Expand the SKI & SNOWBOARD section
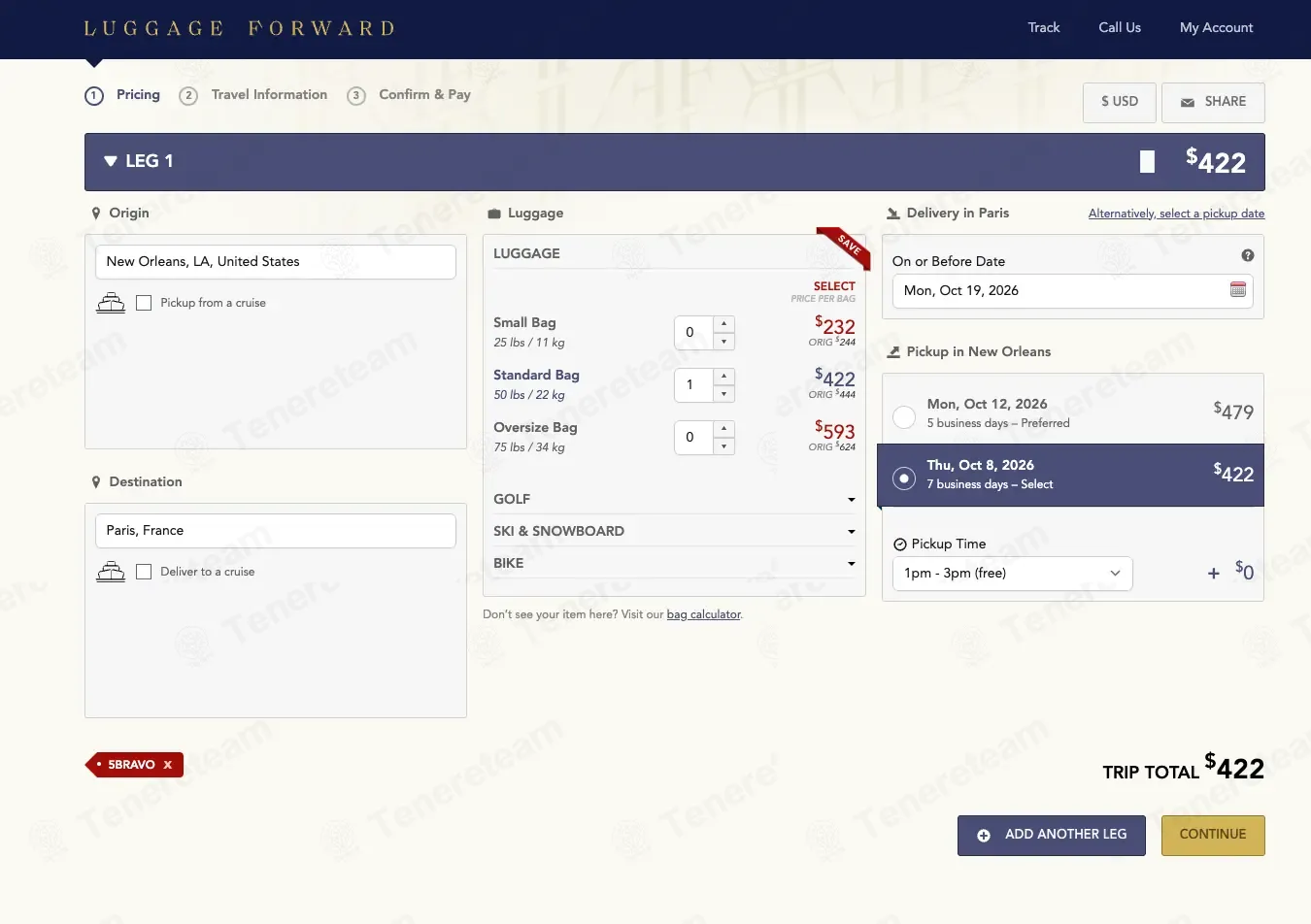Viewport: 1311px width, 924px height. pyautogui.click(x=674, y=531)
